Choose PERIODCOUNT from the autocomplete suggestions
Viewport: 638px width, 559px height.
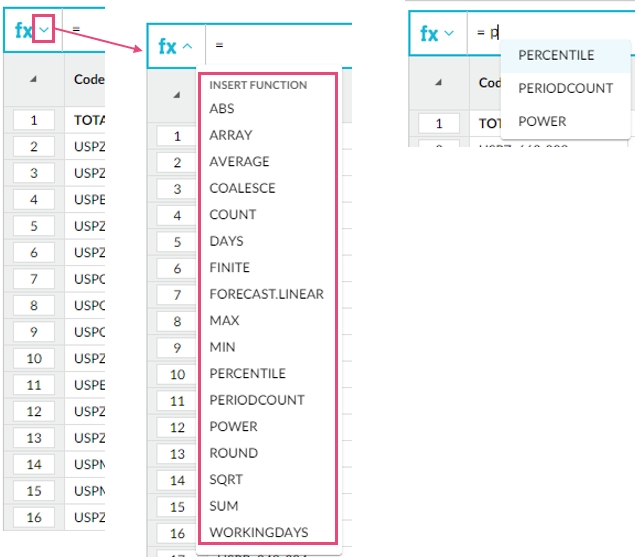[565, 88]
